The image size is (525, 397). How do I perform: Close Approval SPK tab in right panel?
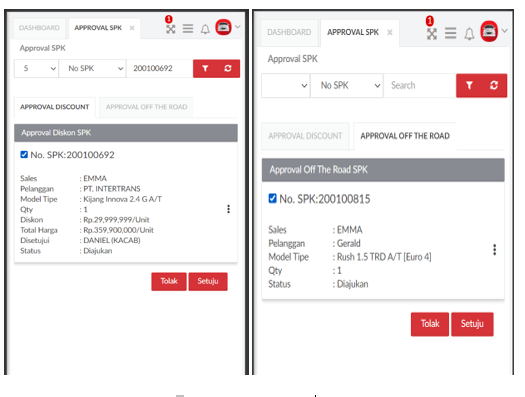pyautogui.click(x=390, y=32)
